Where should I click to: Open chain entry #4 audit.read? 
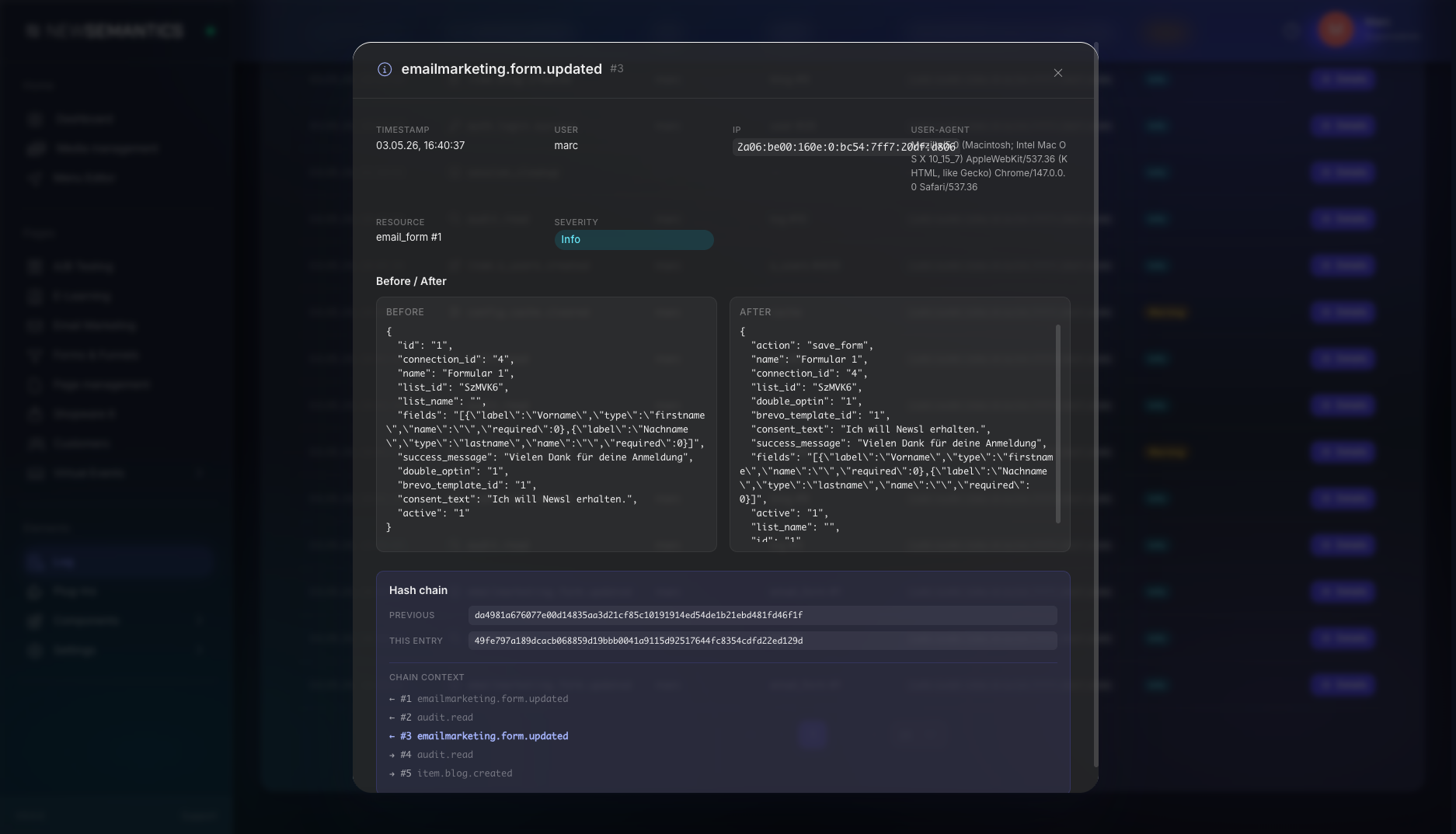[x=431, y=755]
